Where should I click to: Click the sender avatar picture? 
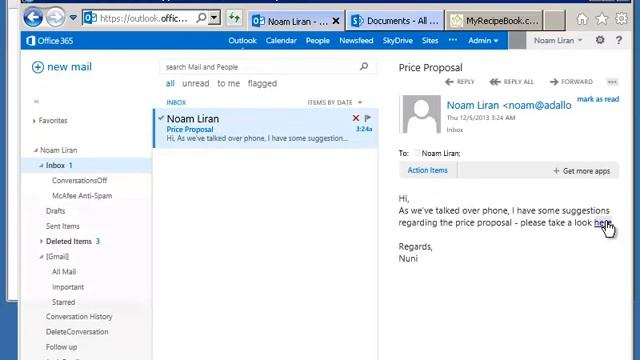[x=422, y=114]
